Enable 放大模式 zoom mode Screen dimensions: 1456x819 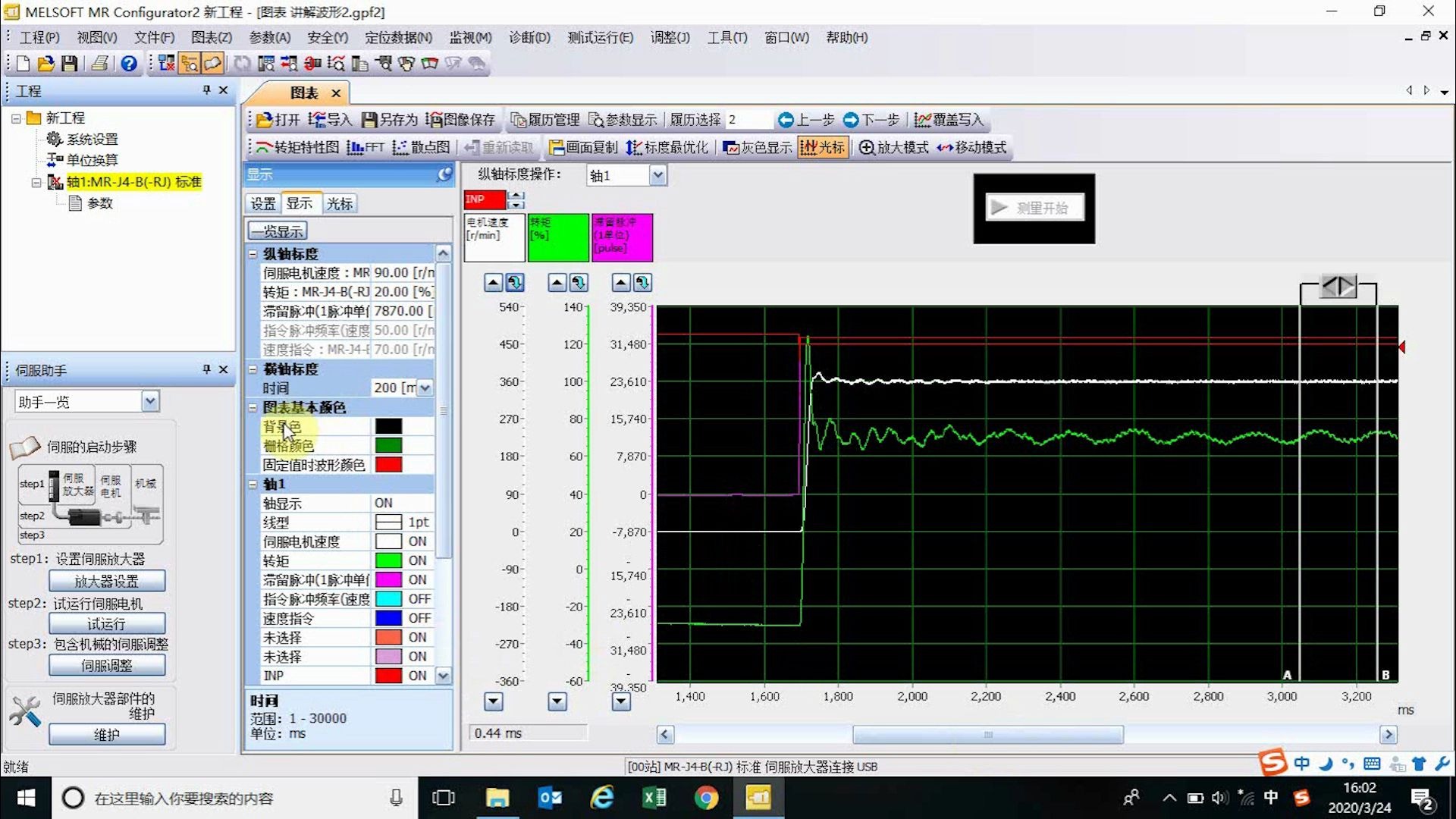point(893,147)
